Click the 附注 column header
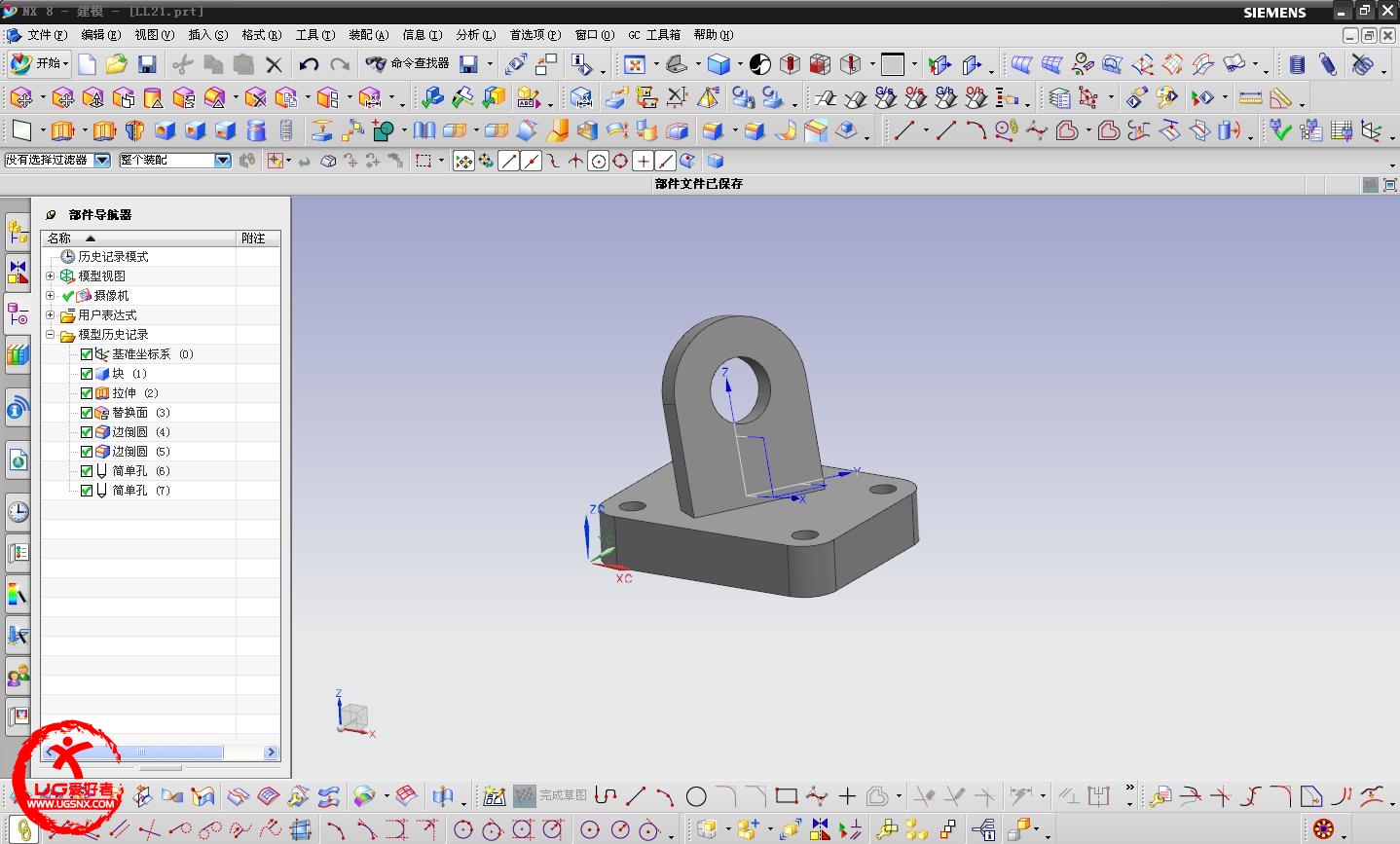The height and width of the screenshot is (844, 1400). click(x=258, y=238)
